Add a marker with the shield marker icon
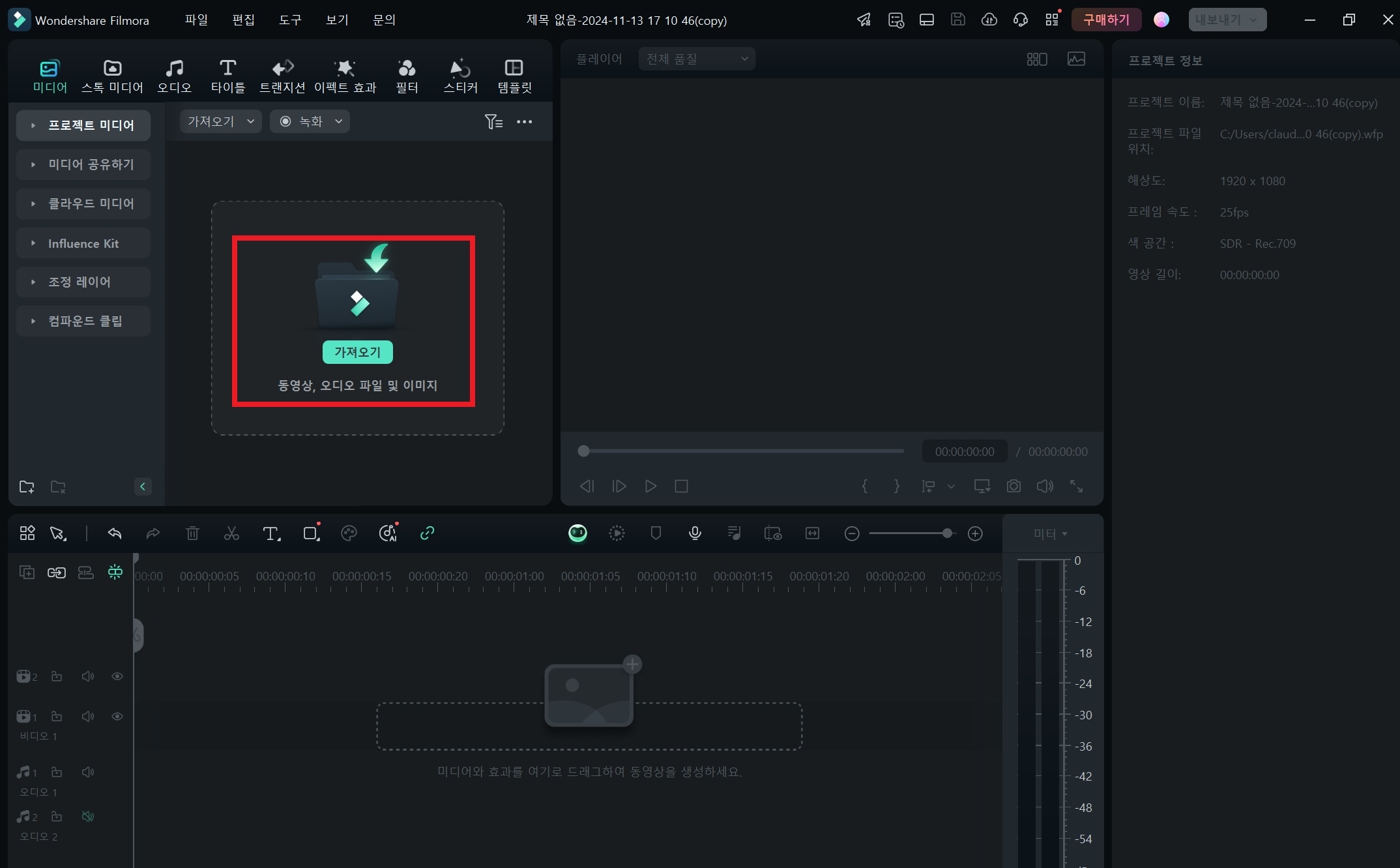This screenshot has height=868, width=1400. pos(656,533)
